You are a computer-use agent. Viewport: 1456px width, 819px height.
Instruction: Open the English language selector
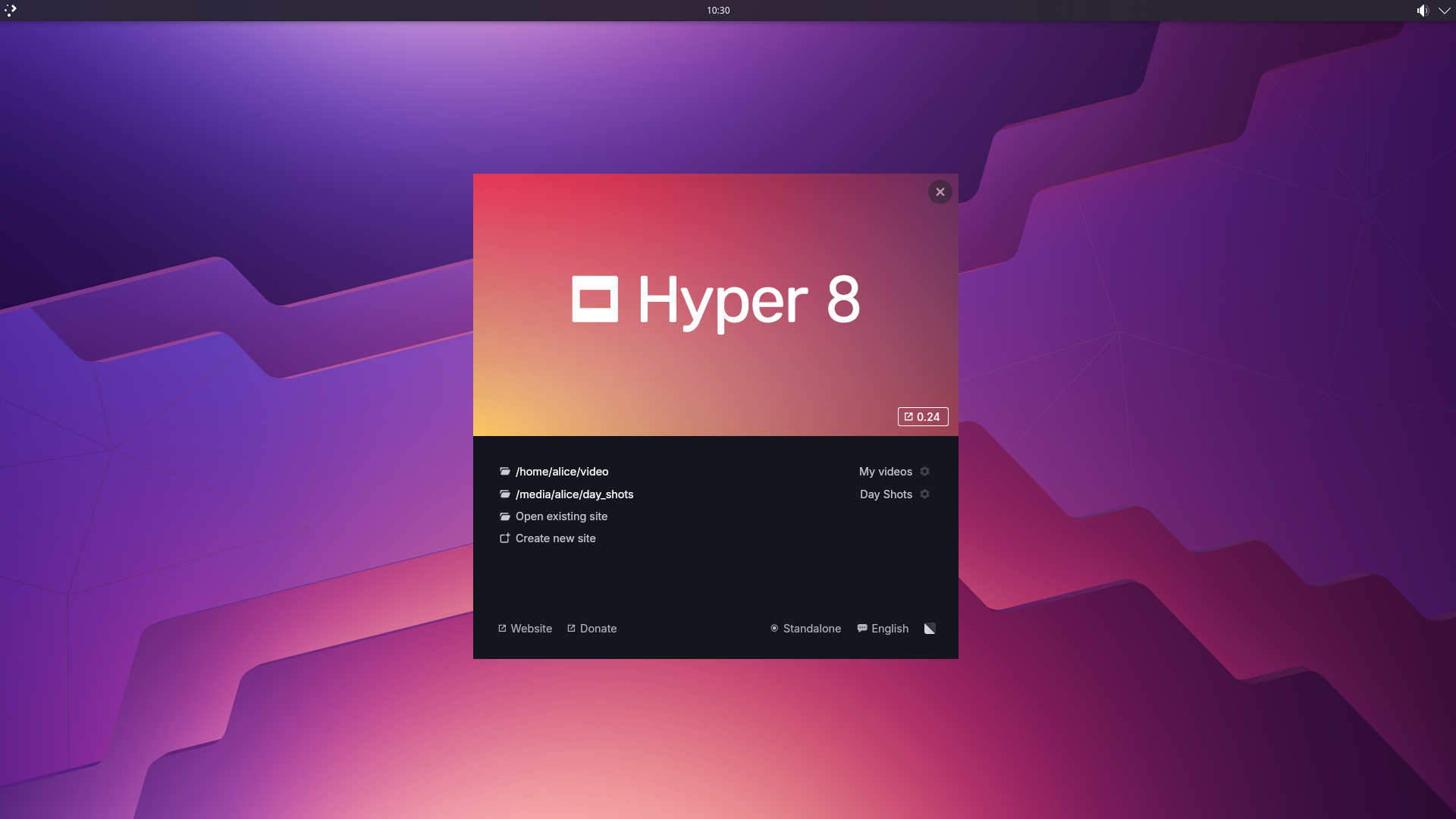[x=883, y=629]
